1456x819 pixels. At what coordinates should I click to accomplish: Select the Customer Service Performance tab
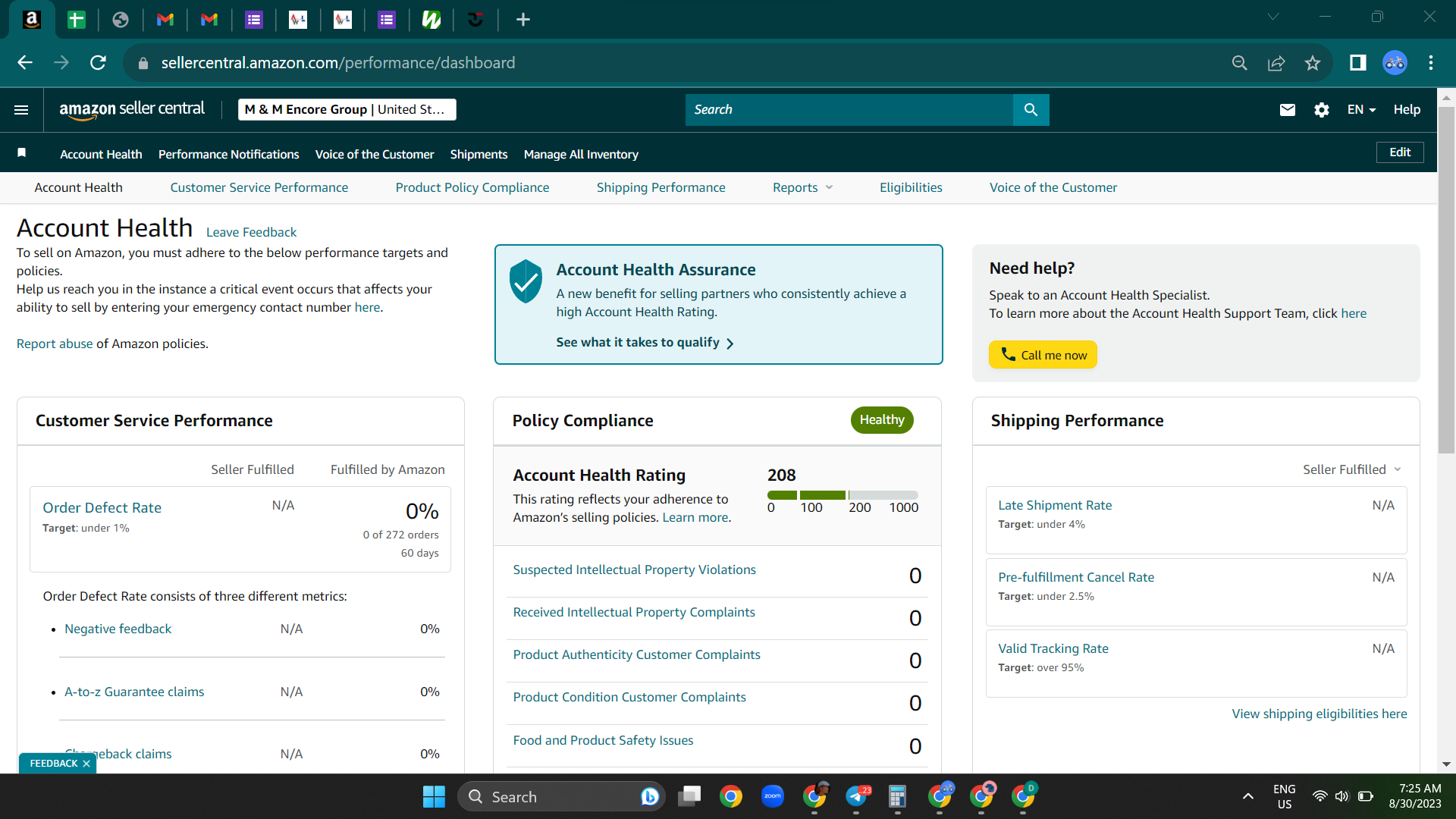pos(259,187)
